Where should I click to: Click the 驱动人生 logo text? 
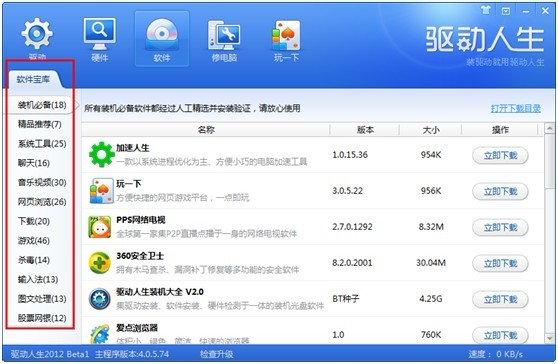tap(485, 39)
